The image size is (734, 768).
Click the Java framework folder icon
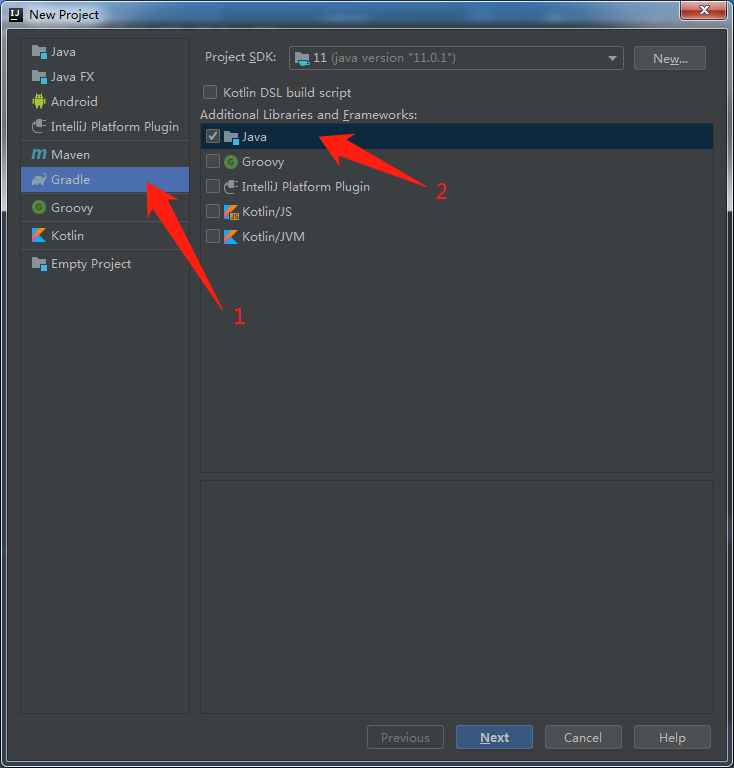coord(231,137)
